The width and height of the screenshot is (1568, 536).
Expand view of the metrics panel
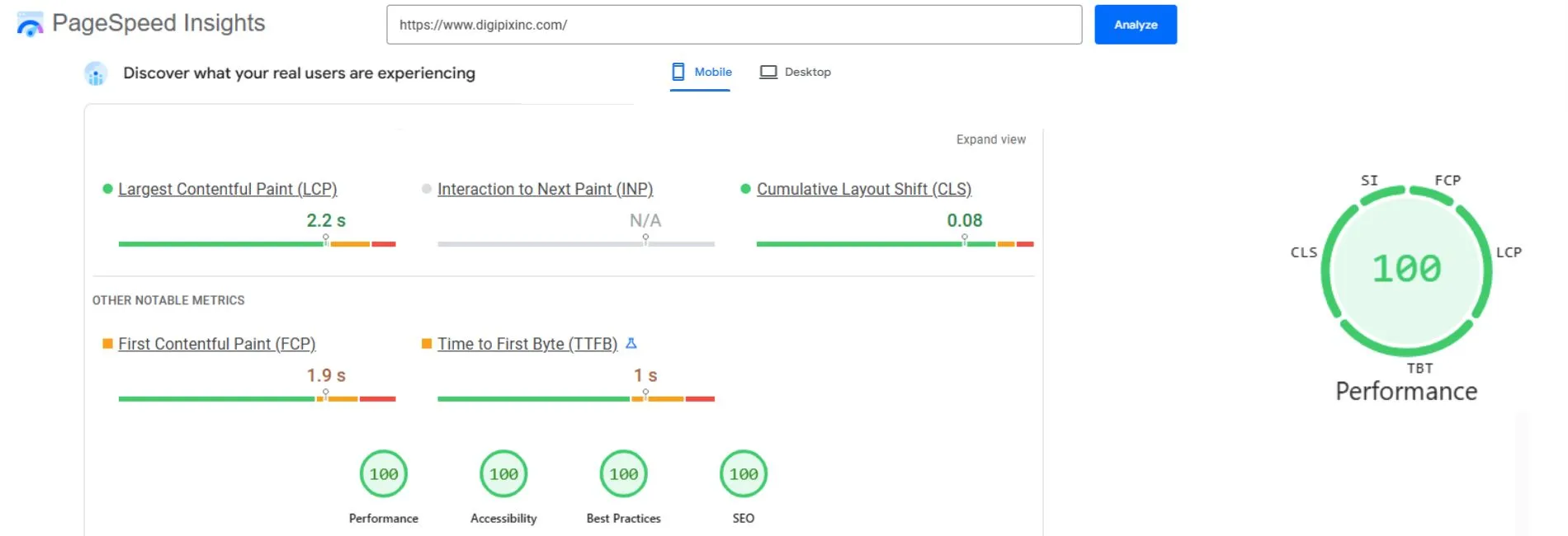pyautogui.click(x=990, y=139)
